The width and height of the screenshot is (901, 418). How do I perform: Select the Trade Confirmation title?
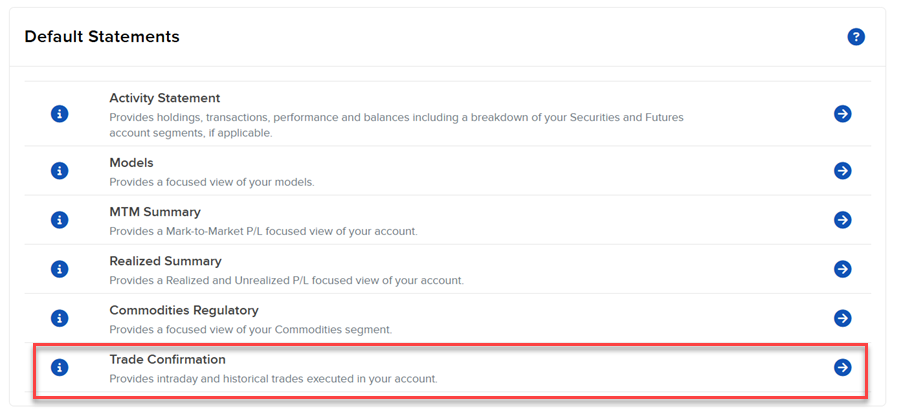pos(167,359)
